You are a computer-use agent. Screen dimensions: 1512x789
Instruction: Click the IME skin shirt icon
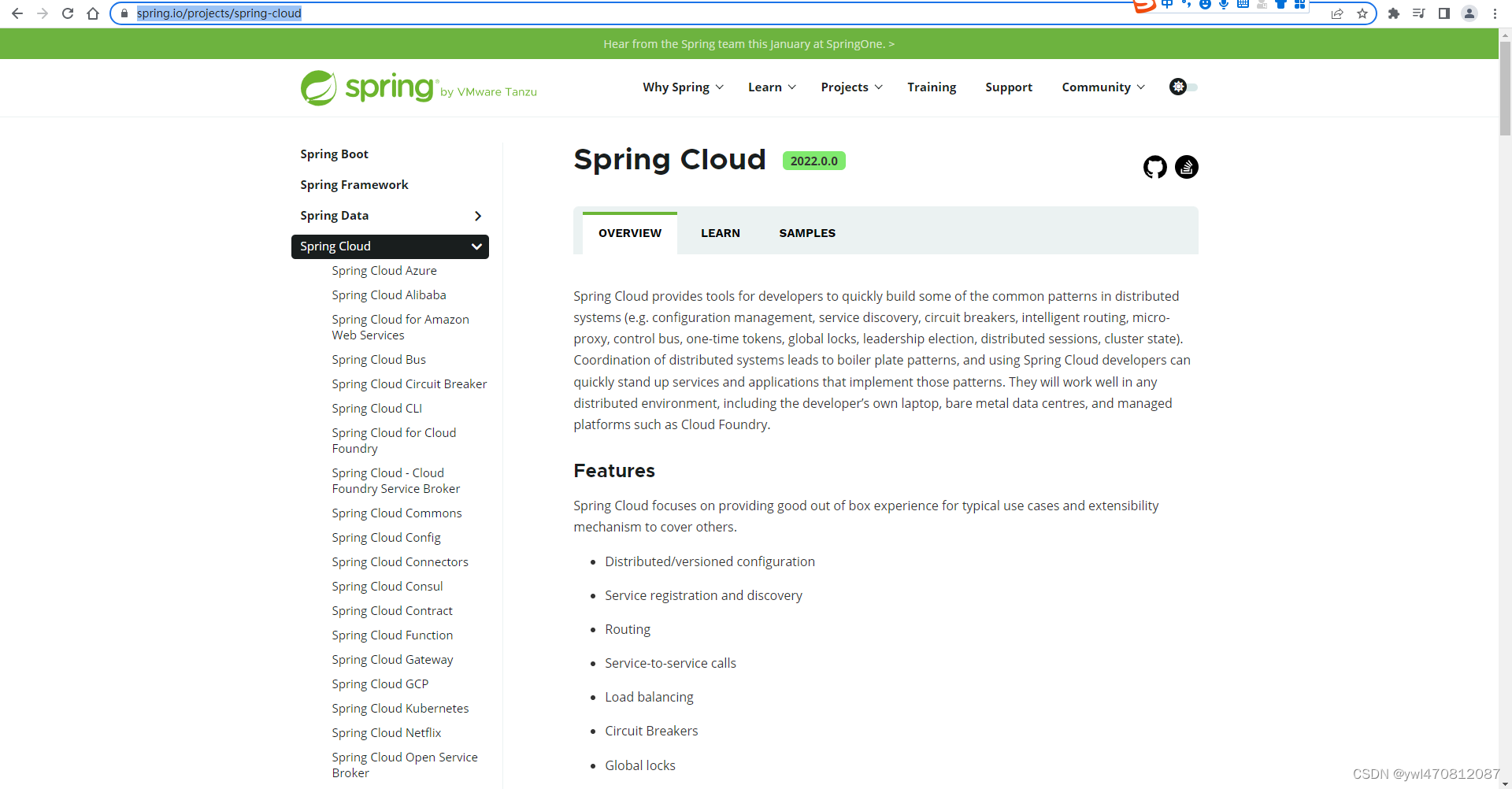(x=1280, y=5)
